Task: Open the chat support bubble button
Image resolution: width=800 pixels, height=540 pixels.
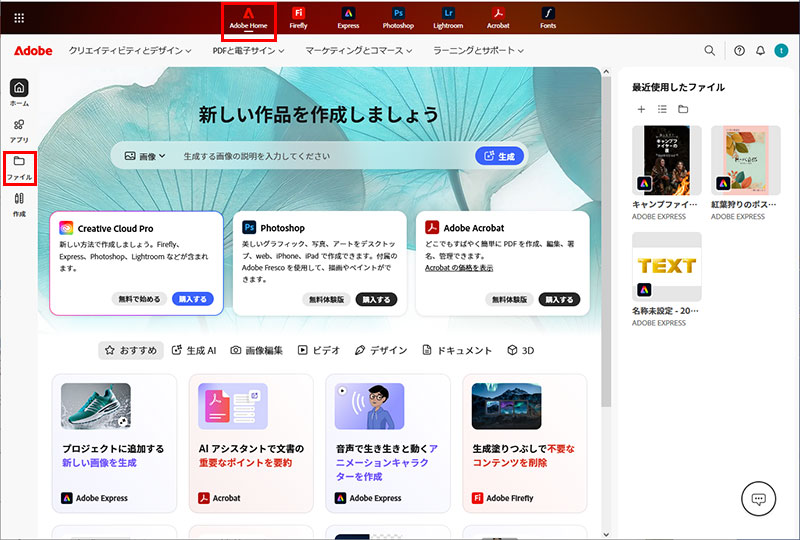Action: [x=759, y=499]
